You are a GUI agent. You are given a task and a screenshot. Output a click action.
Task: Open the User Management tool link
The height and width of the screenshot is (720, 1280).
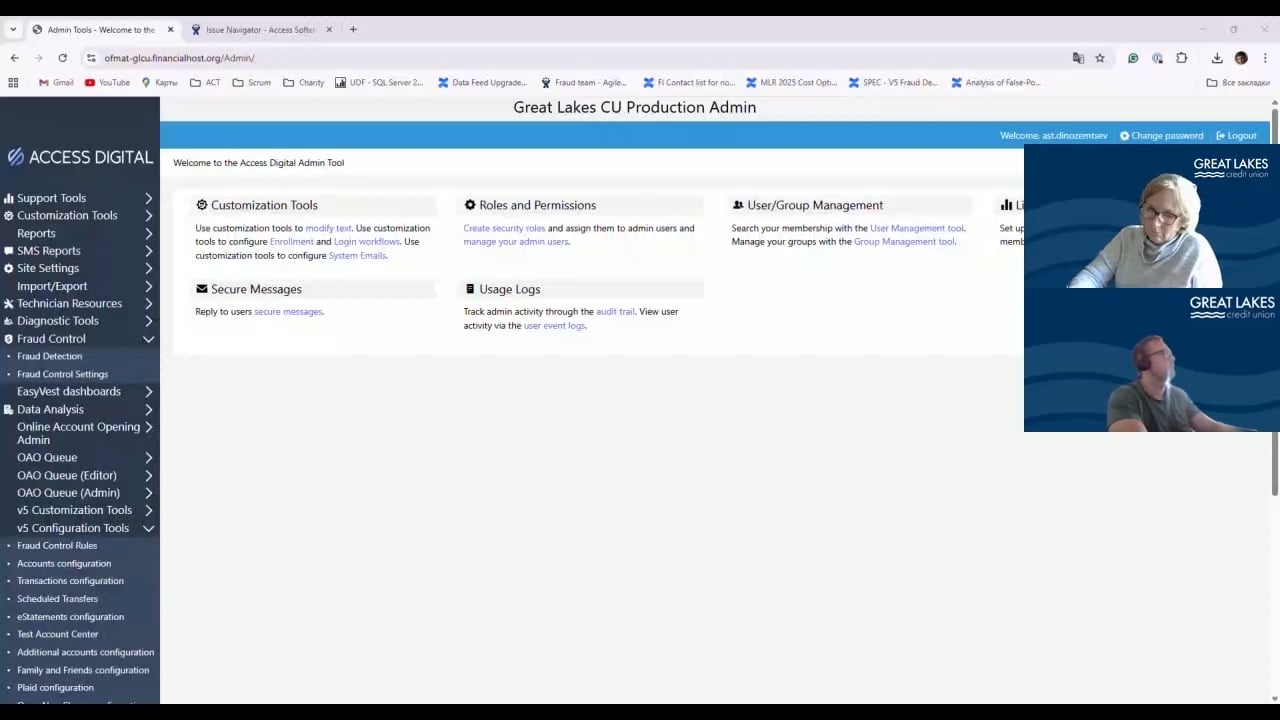[916, 228]
